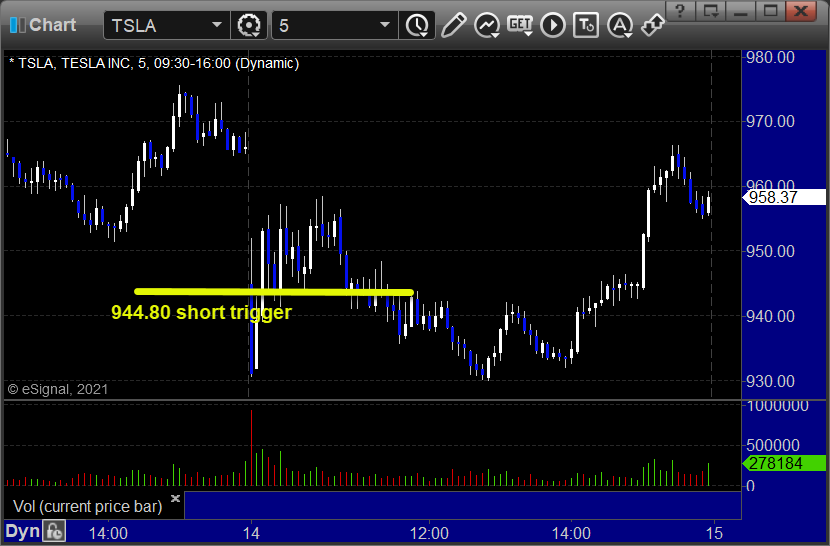Click the Vol (current price bar) label
The image size is (830, 546).
[87, 507]
